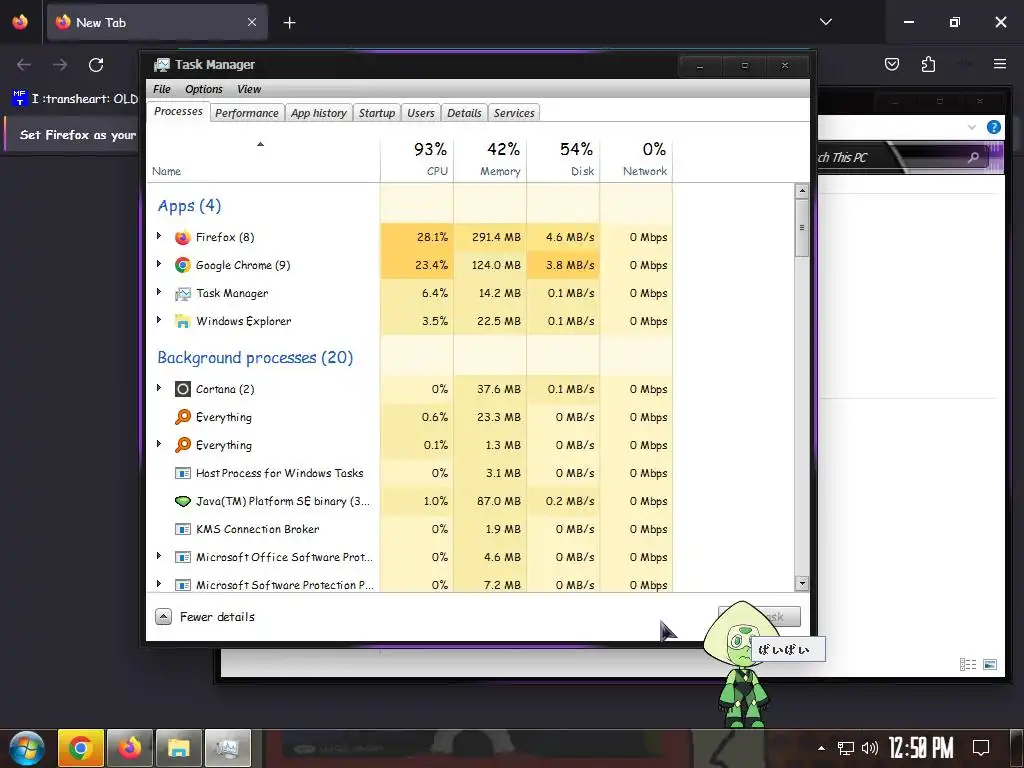Click the Task Manager process row icon

pos(183,294)
